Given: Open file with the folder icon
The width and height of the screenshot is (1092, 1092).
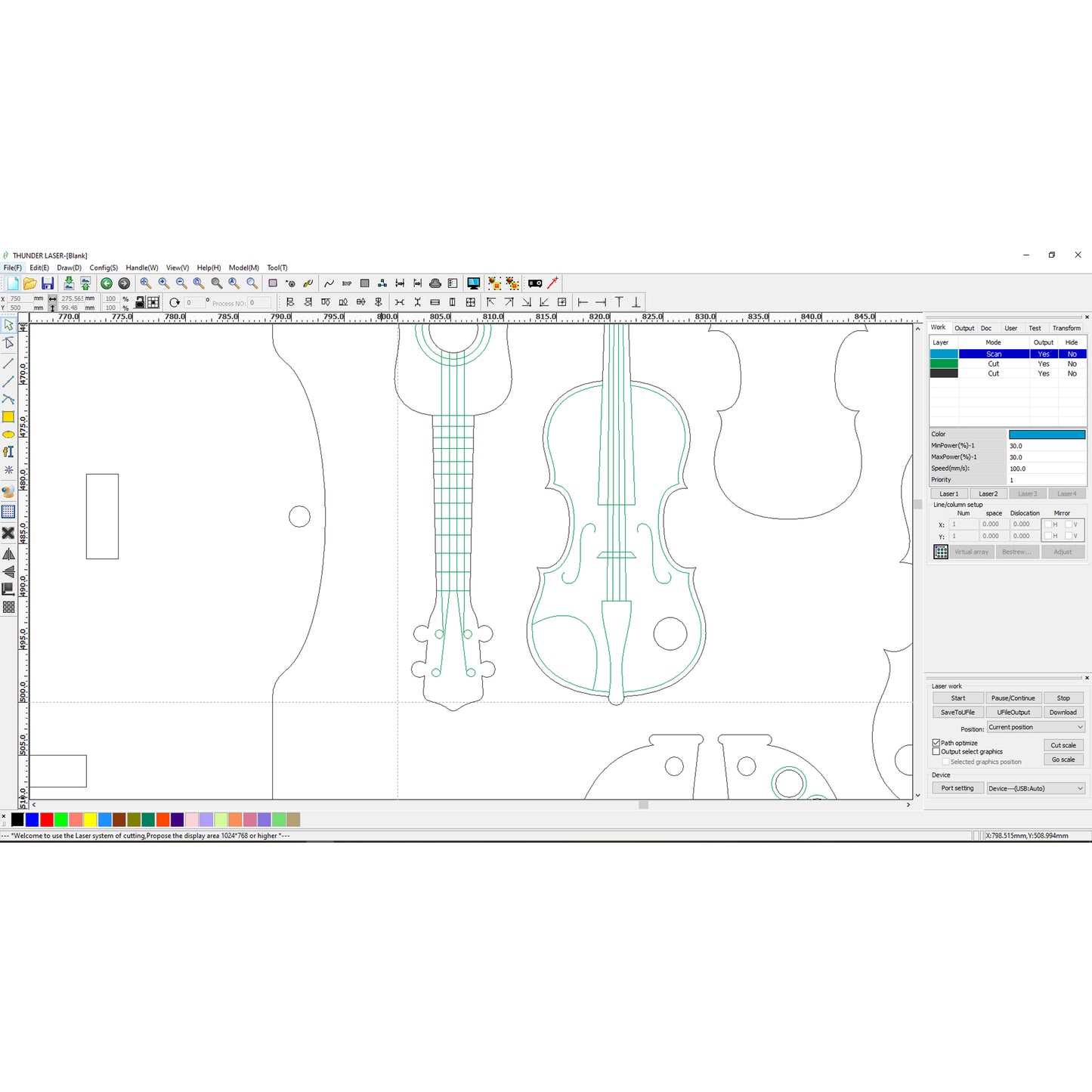Looking at the screenshot, I should tap(29, 283).
